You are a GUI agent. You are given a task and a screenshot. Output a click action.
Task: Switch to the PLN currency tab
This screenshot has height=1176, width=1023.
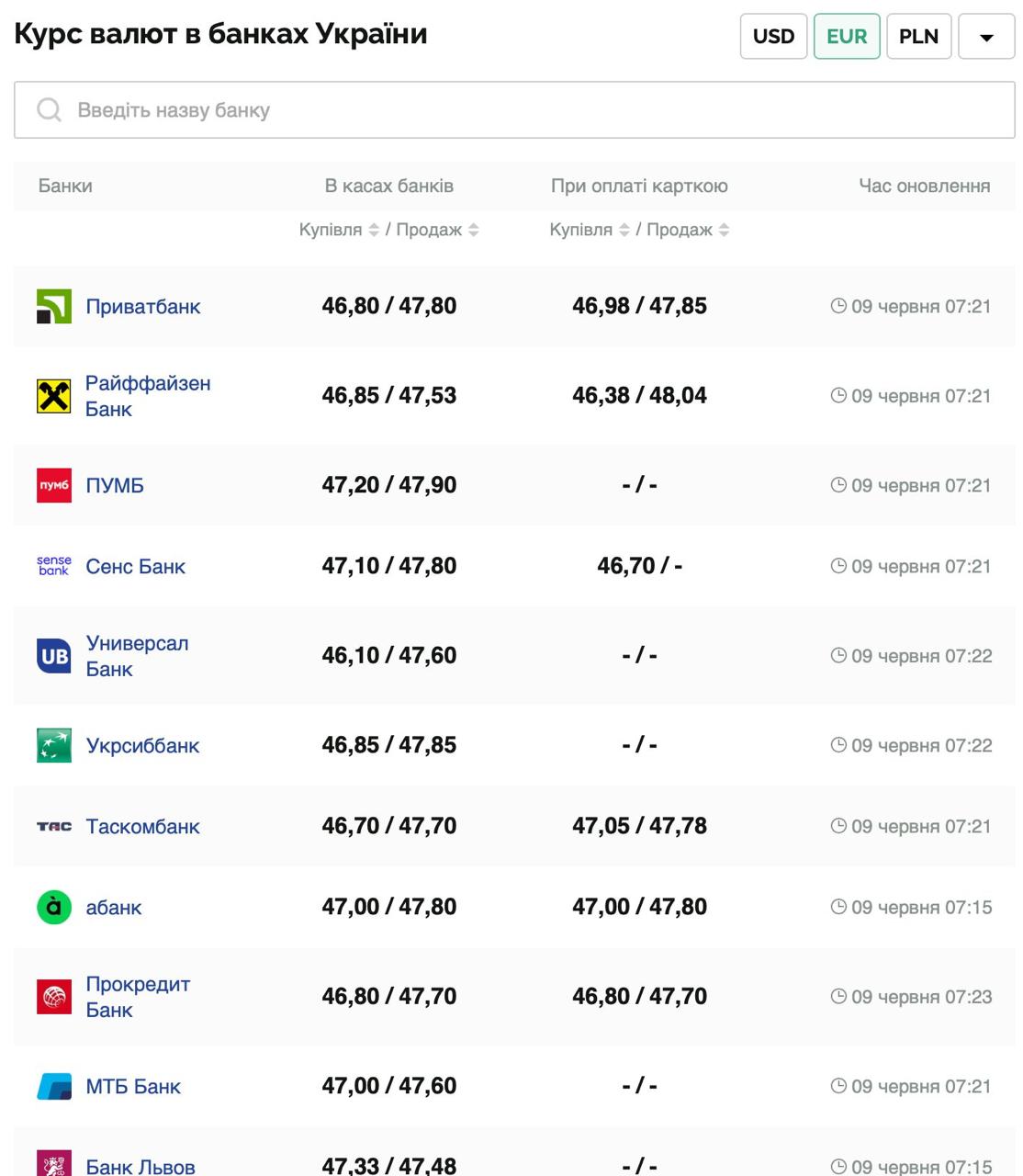pos(918,37)
